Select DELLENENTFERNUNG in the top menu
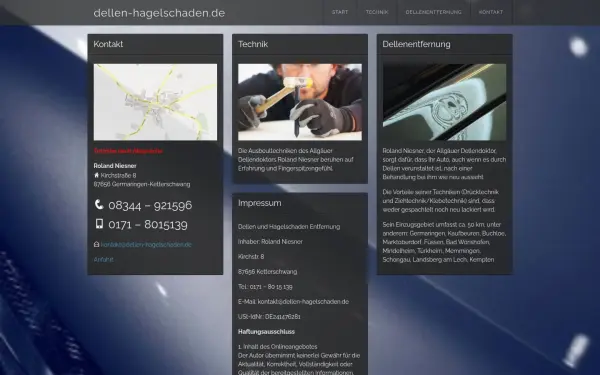Screen dimensions: 600x375 (x=434, y=12)
